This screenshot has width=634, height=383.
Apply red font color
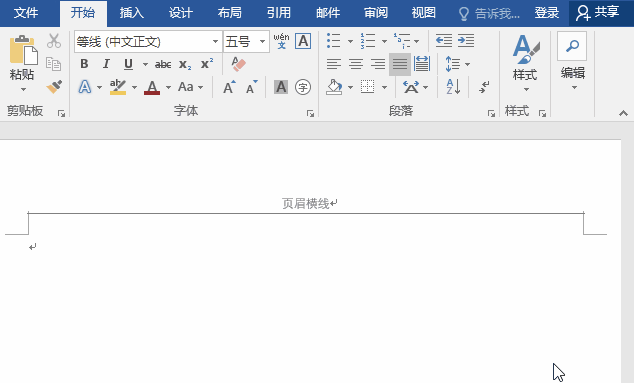point(152,87)
